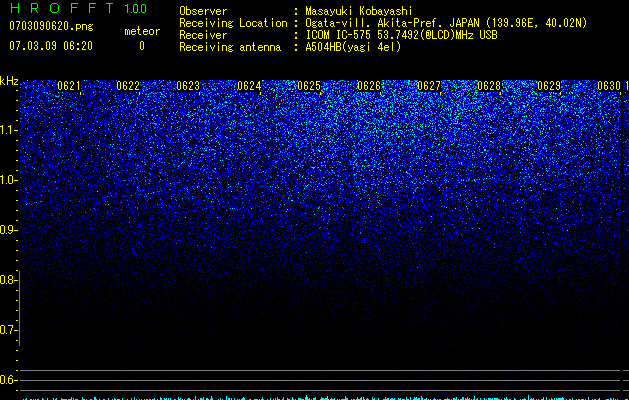This screenshot has height=400, width=629.
Task: Click the 1.1 frequency axis label
Action: (8, 130)
